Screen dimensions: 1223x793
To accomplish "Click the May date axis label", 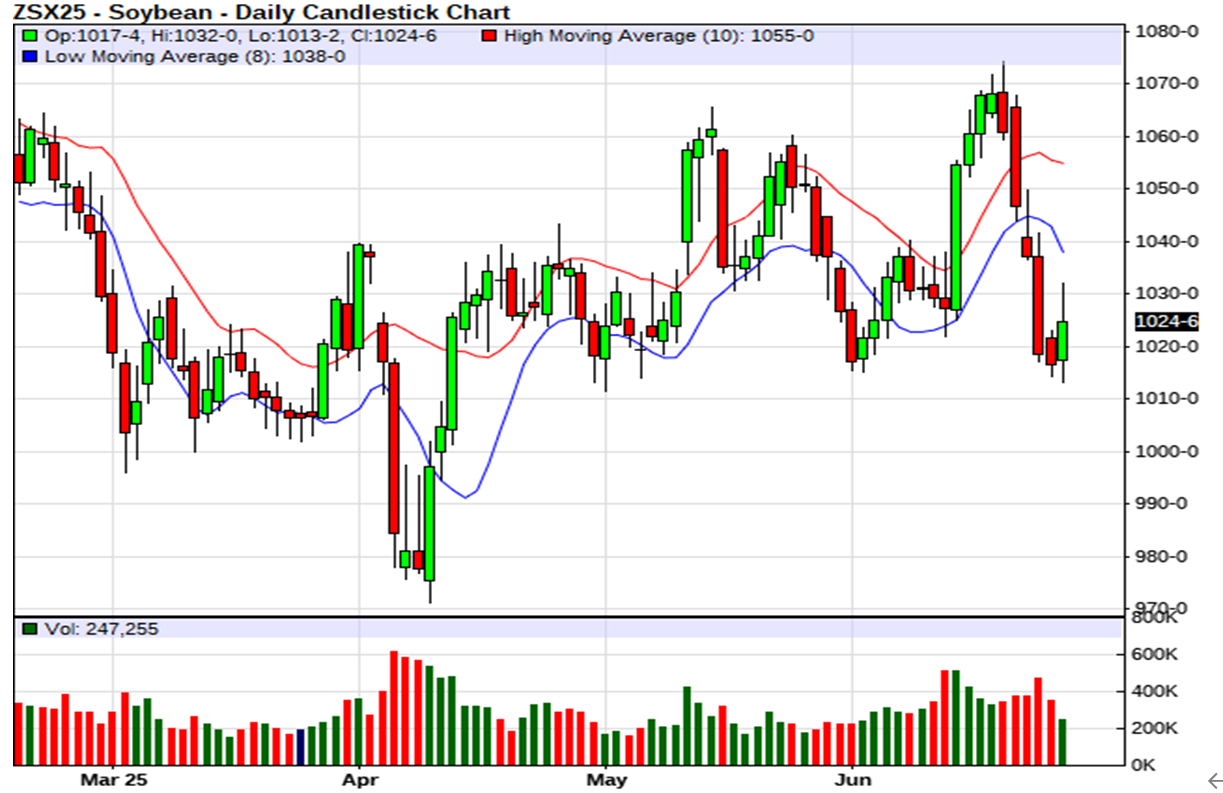I will tap(606, 778).
